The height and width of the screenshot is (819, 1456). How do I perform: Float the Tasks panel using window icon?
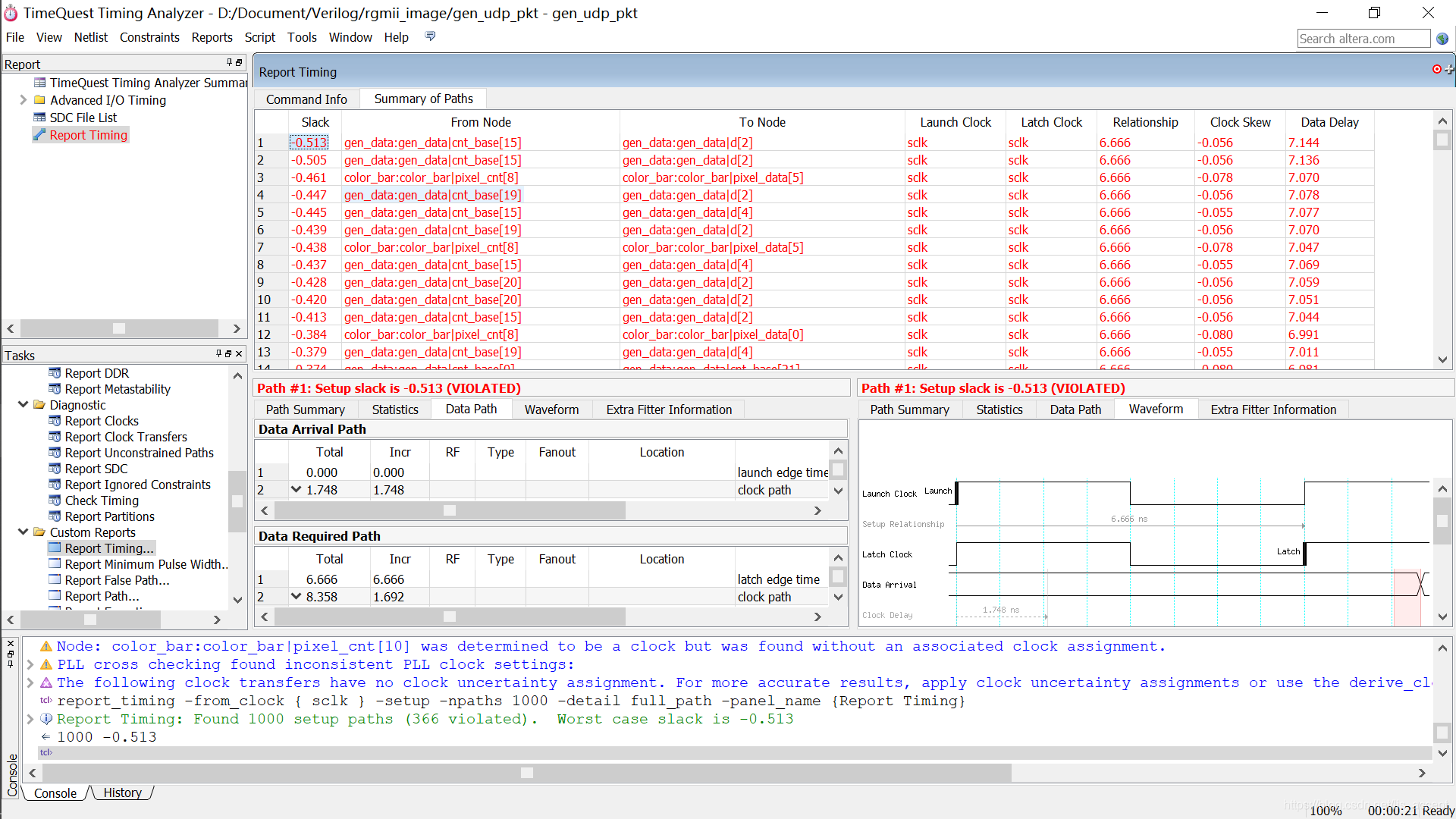[x=228, y=353]
